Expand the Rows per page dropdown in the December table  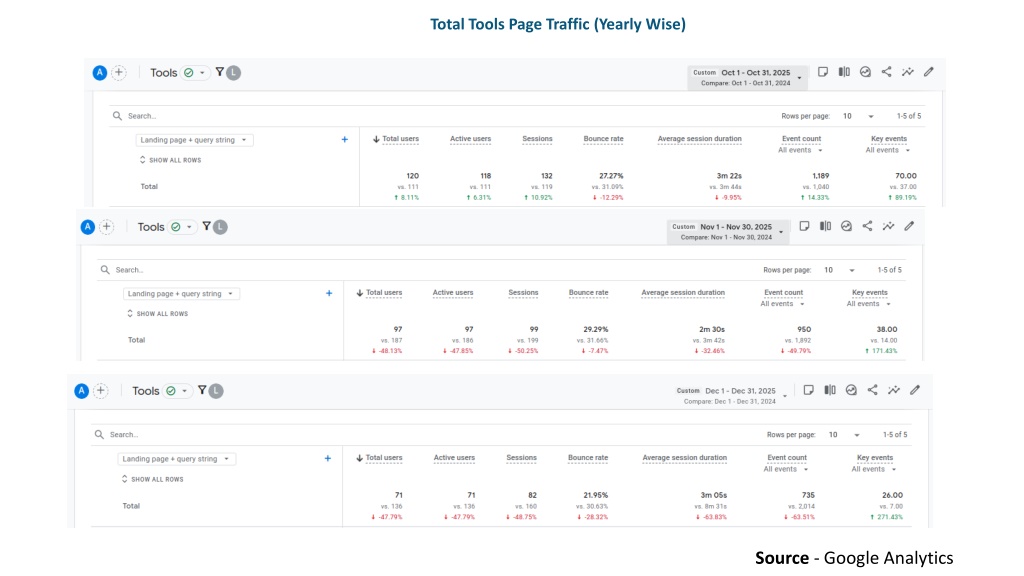click(844, 435)
